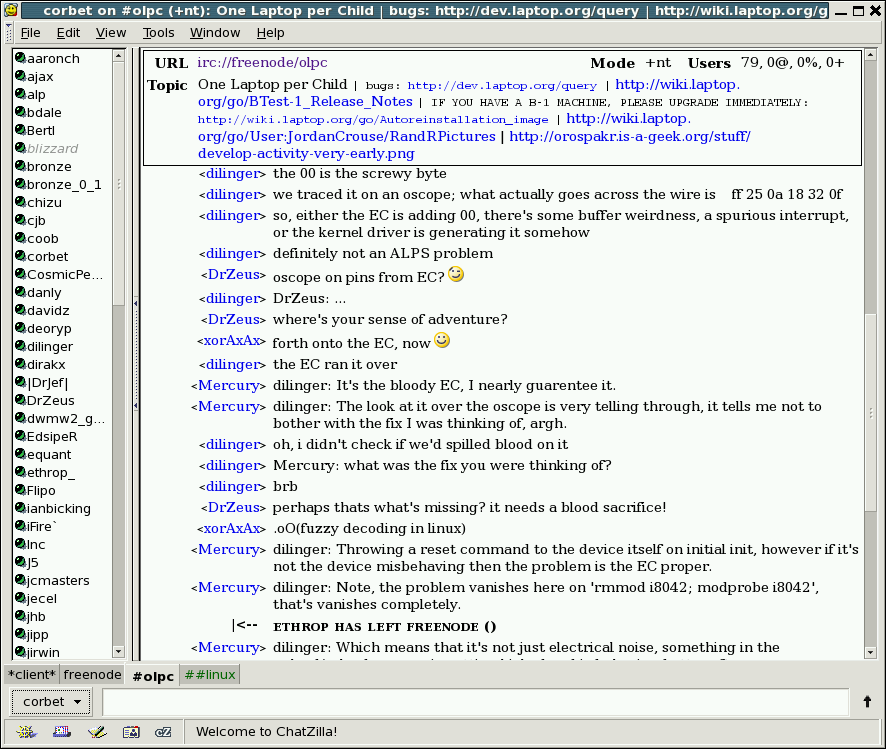This screenshot has height=749, width=886.
Task: Launch Composer from the status bar
Action: (96, 732)
